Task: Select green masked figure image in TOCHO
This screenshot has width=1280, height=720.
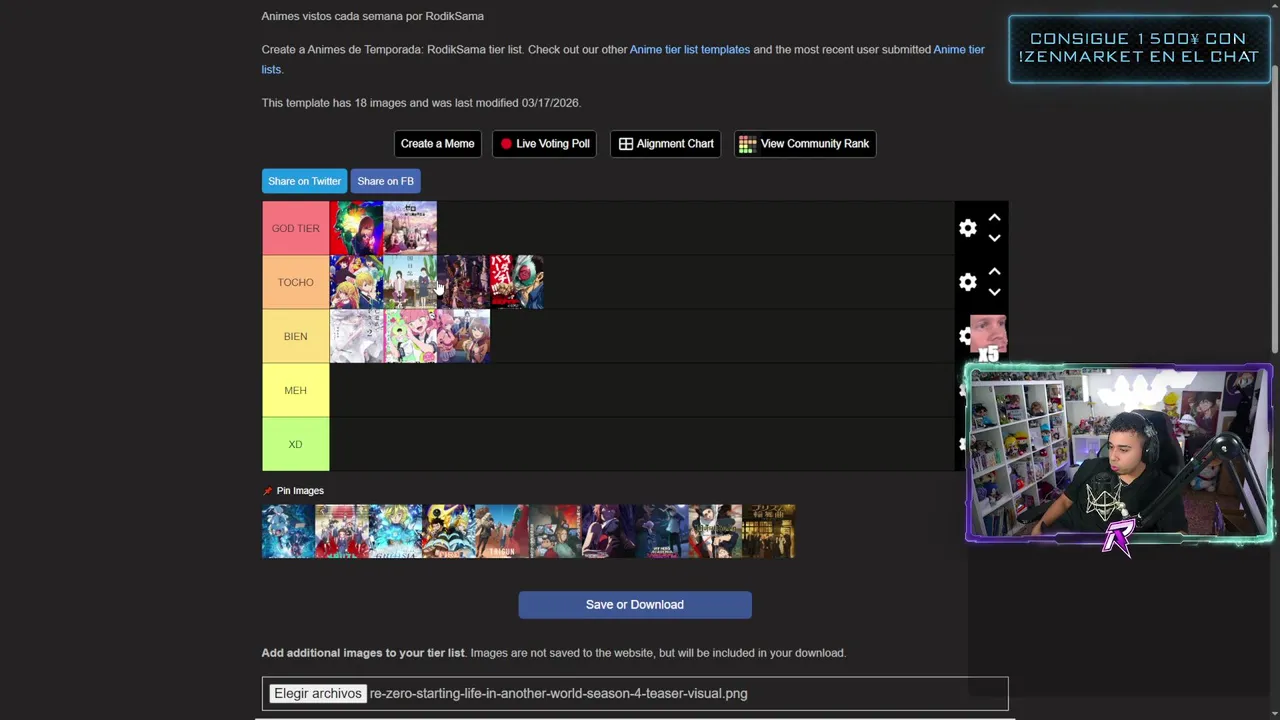Action: (517, 282)
